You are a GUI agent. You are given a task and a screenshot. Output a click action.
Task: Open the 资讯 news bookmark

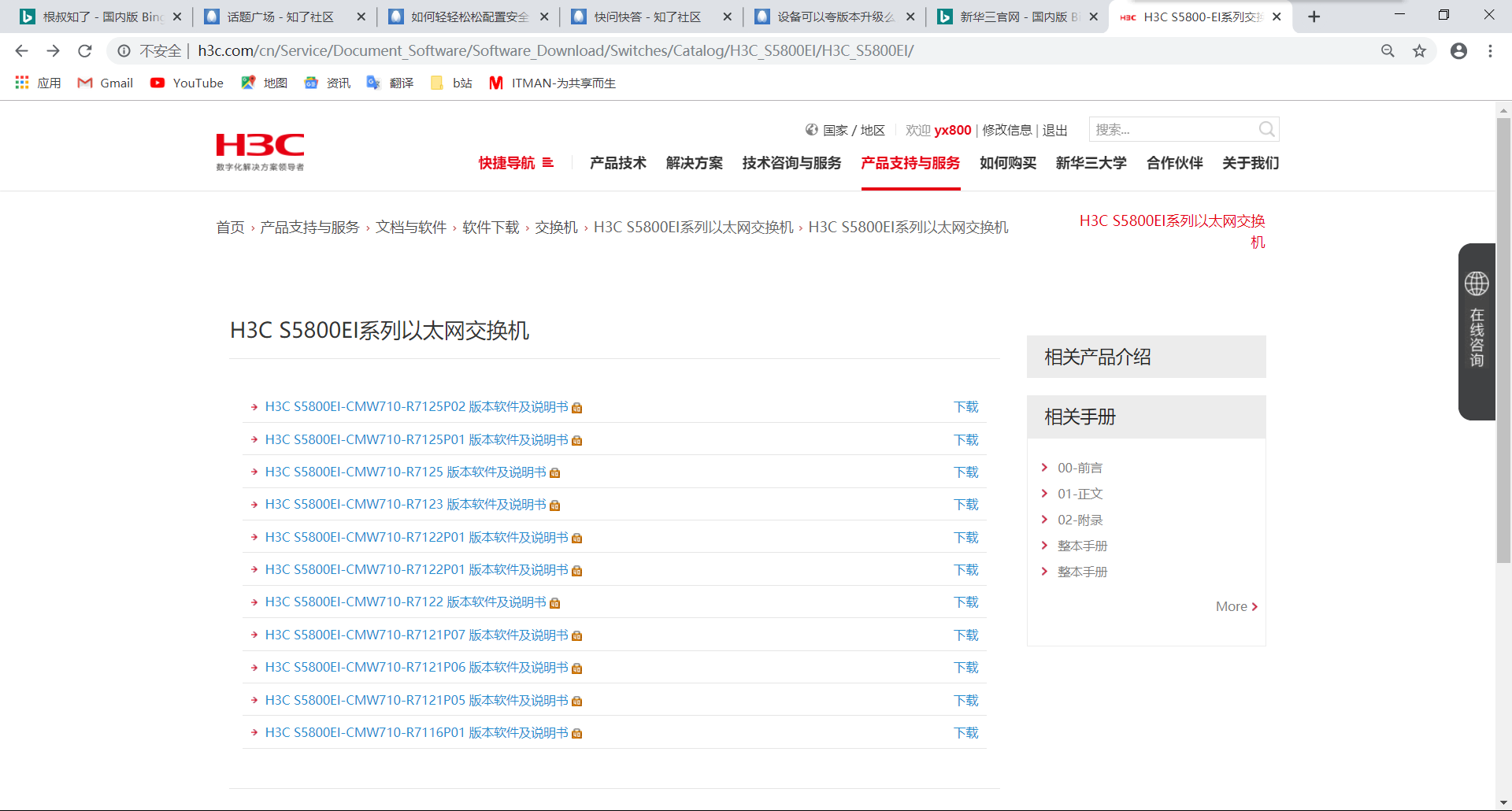pyautogui.click(x=327, y=83)
